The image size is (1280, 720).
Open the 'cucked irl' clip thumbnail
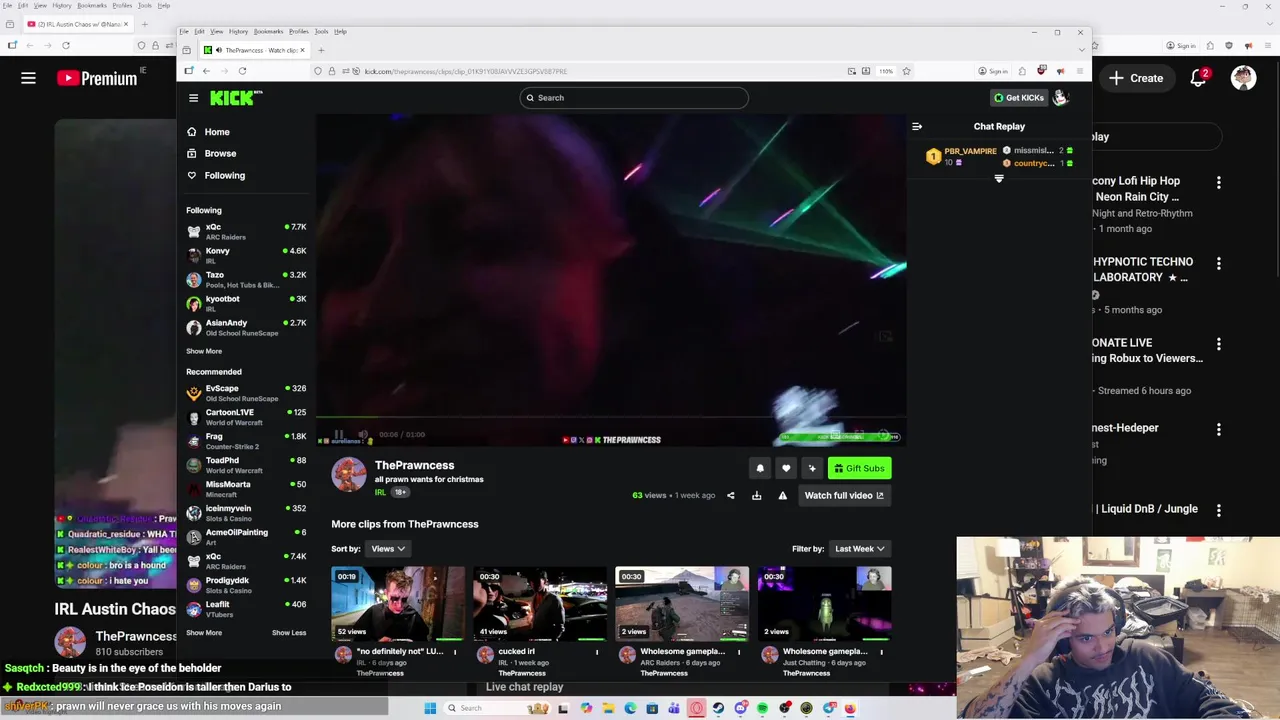(x=540, y=604)
